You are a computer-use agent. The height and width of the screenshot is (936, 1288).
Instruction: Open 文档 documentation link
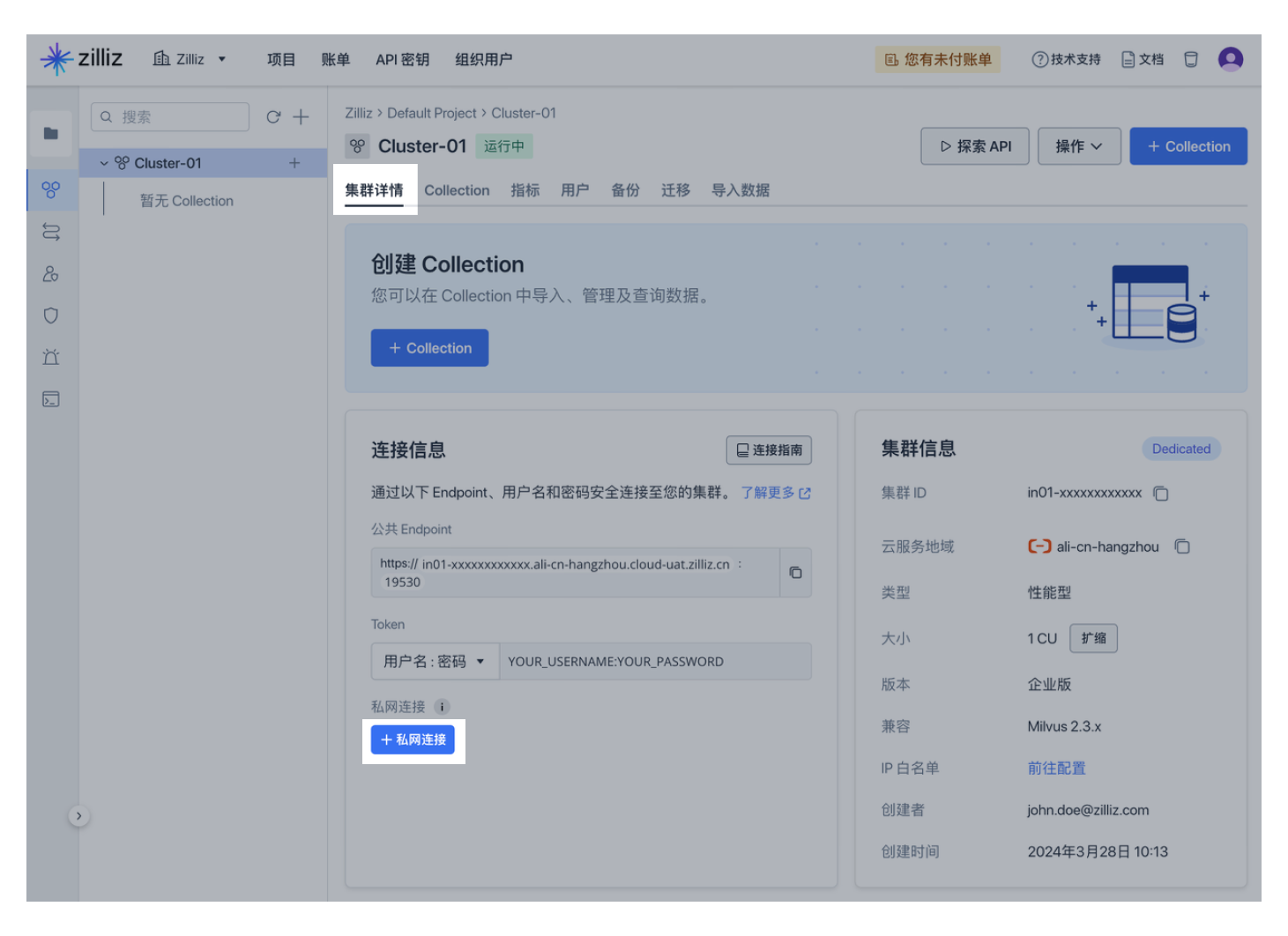tap(1143, 59)
